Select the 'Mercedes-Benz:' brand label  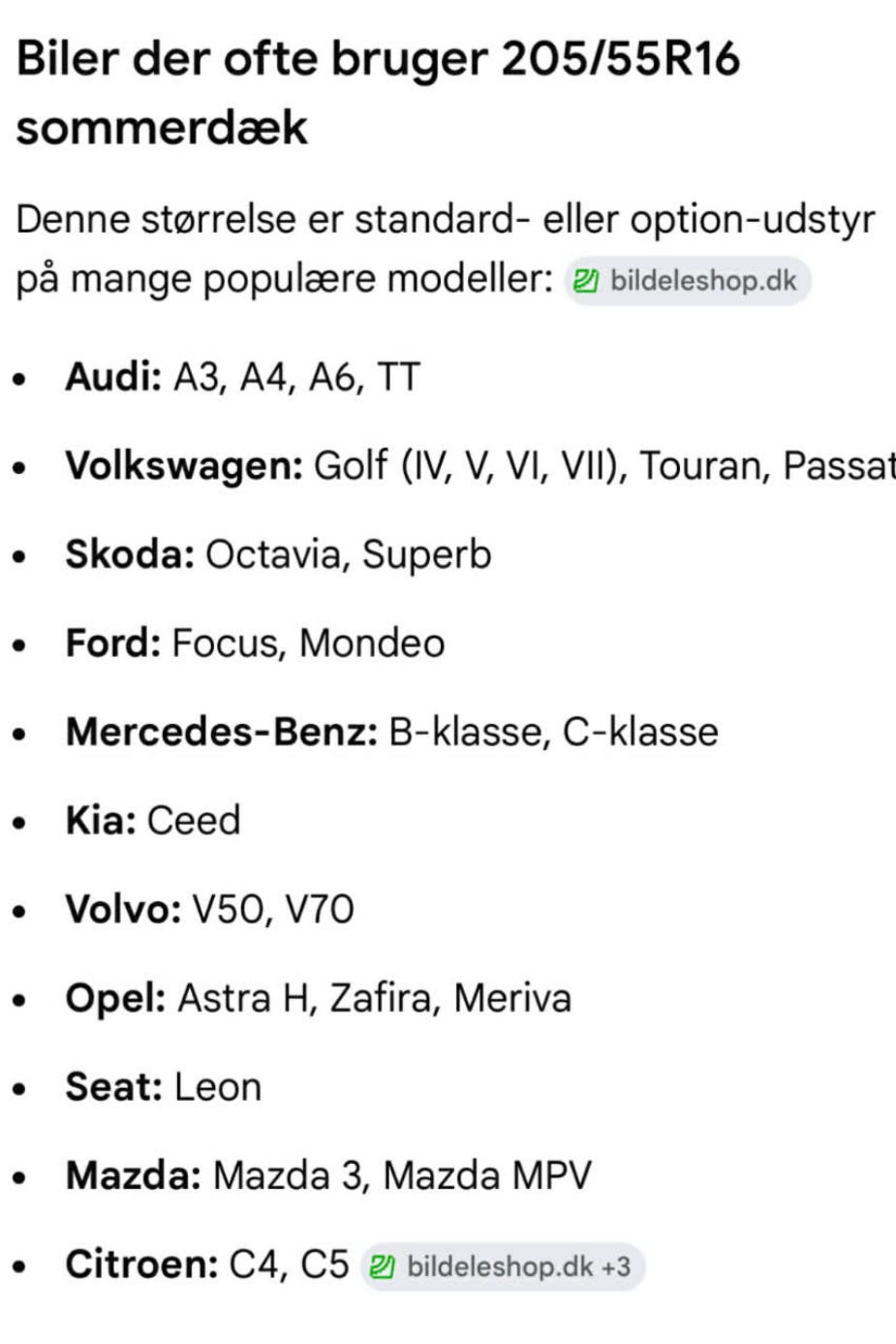pos(221,733)
